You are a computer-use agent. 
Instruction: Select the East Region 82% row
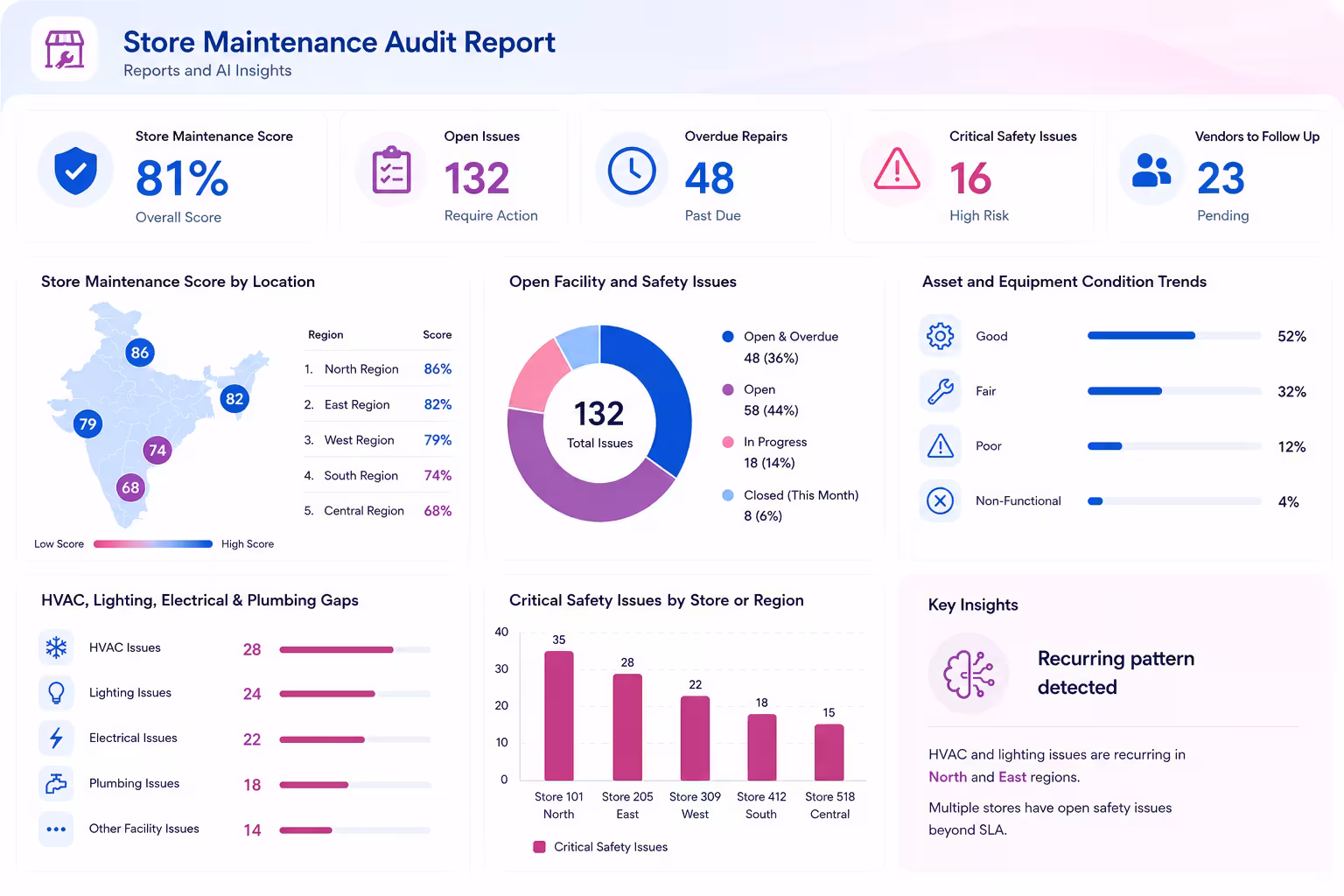pyautogui.click(x=378, y=404)
